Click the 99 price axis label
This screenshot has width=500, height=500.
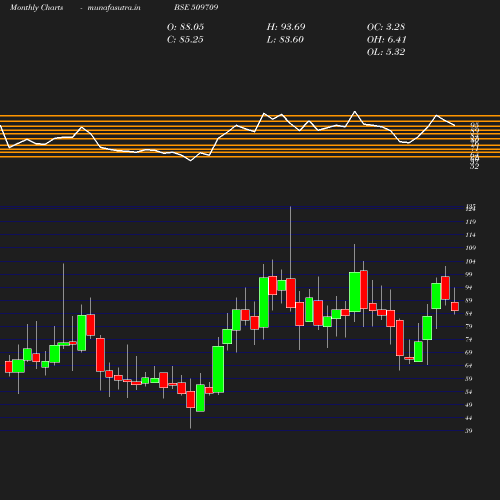coord(469,274)
